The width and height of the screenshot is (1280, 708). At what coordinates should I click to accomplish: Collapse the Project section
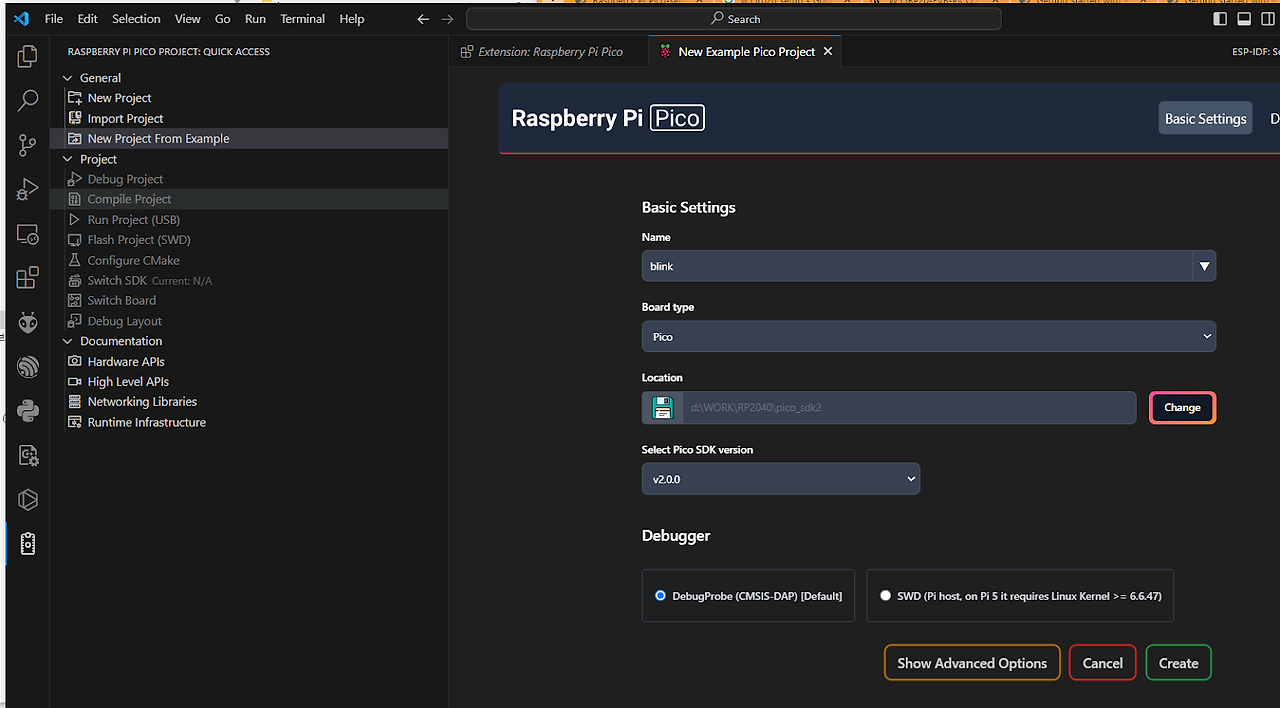coord(68,159)
